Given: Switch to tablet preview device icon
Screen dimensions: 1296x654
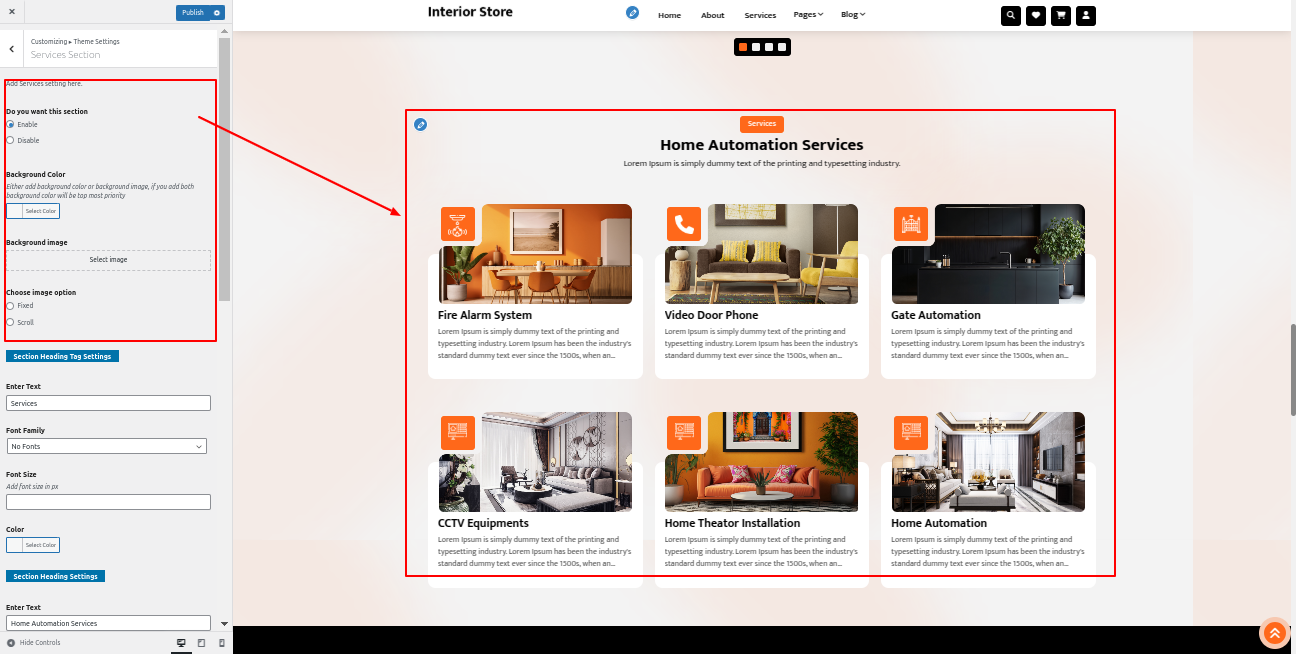Looking at the screenshot, I should point(201,643).
